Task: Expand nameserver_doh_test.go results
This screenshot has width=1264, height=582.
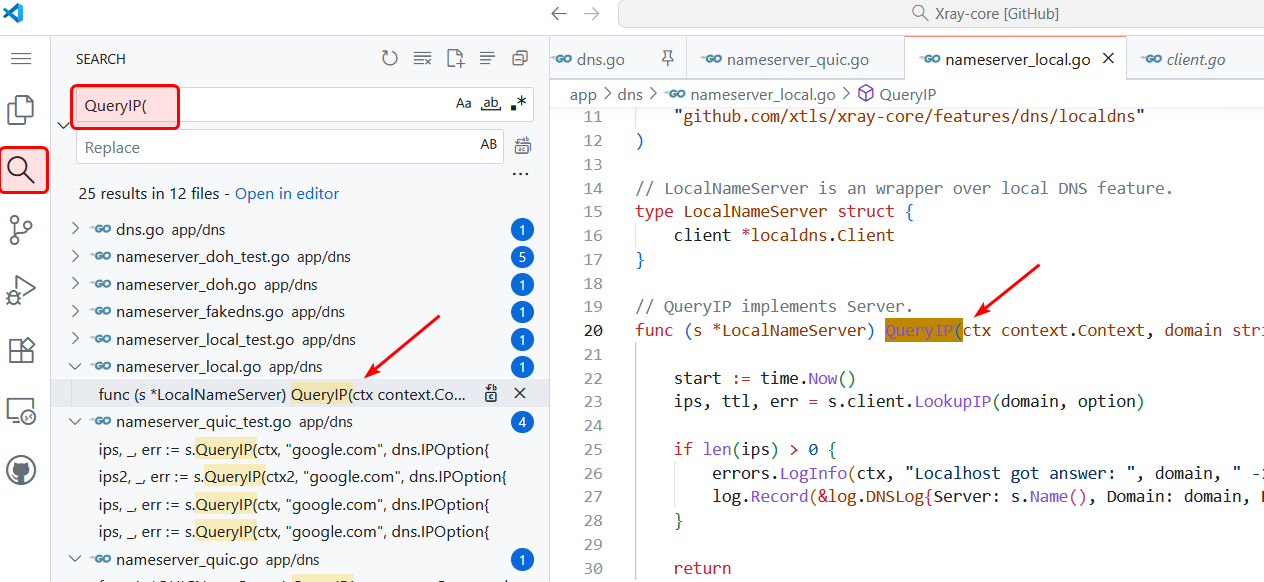Action: click(75, 257)
